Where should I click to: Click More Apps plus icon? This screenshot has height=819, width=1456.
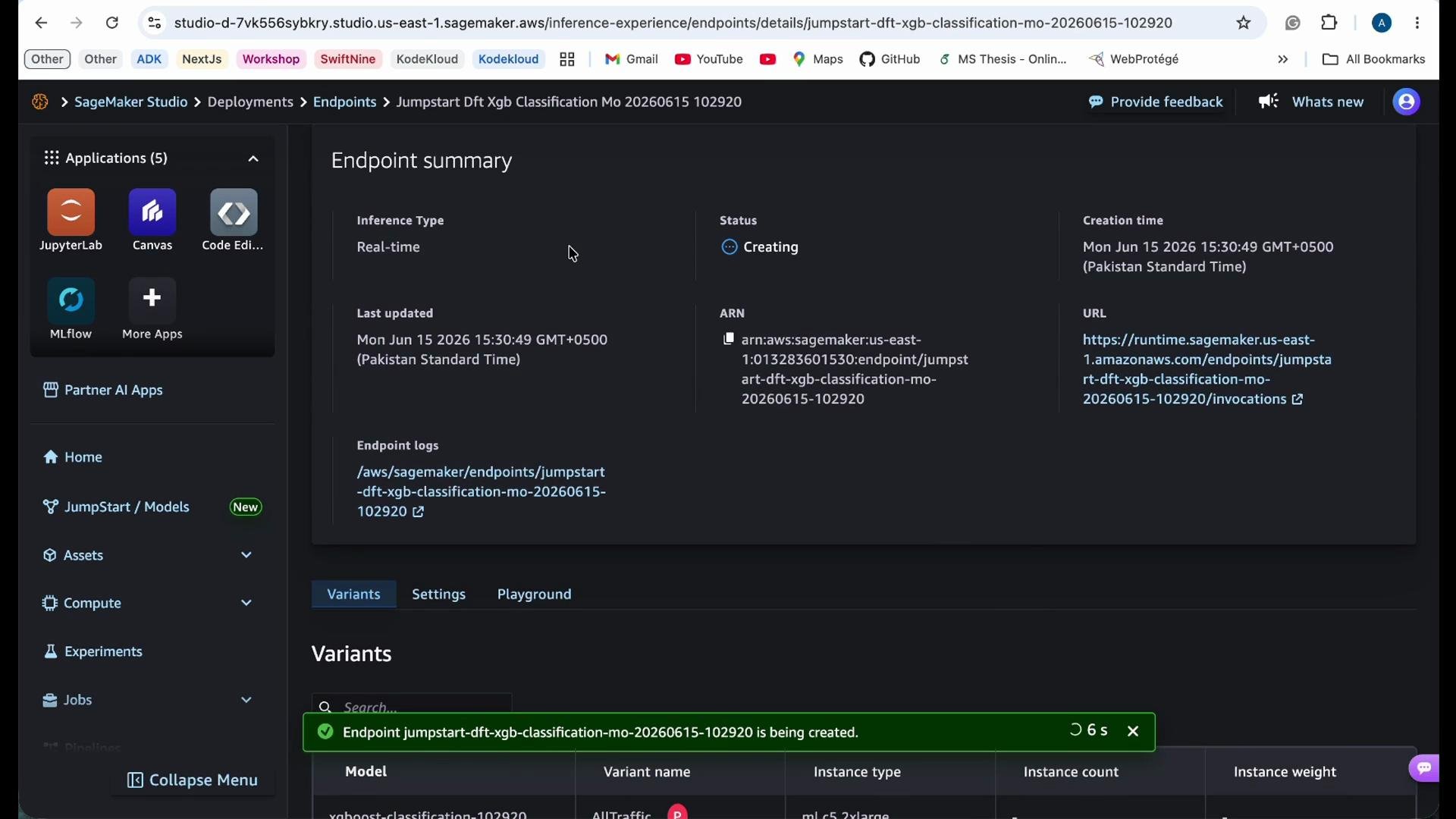pos(152,299)
